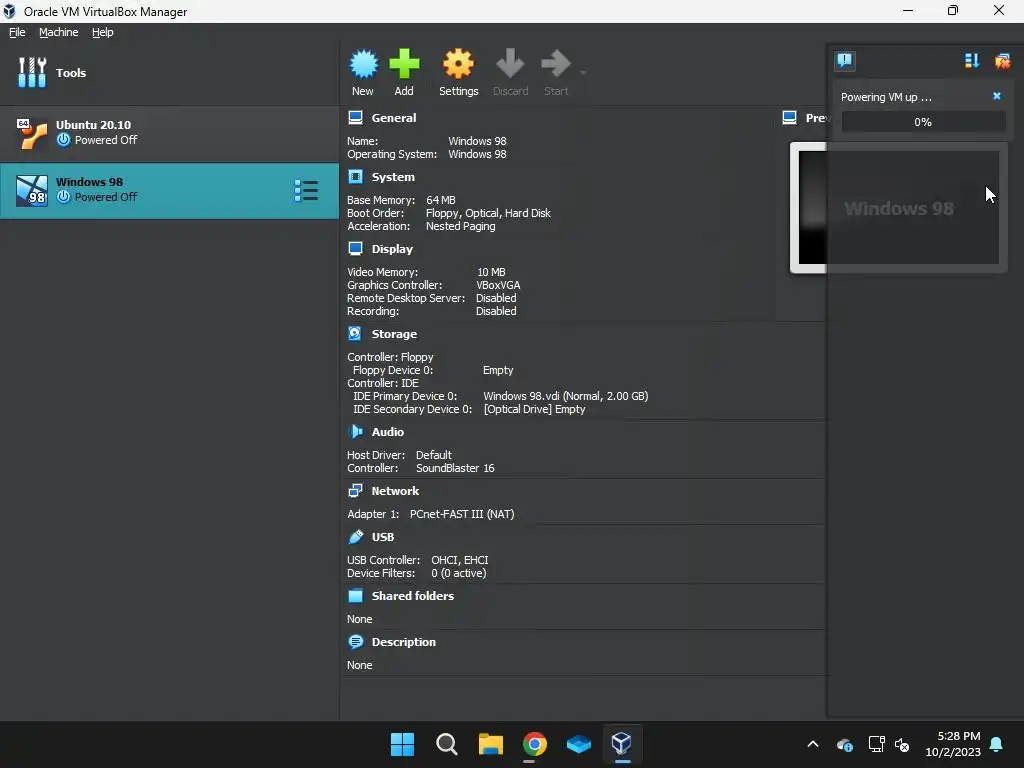Click the VirtualBox cube taskbar icon
Image resolution: width=1024 pixels, height=768 pixels.
622,744
